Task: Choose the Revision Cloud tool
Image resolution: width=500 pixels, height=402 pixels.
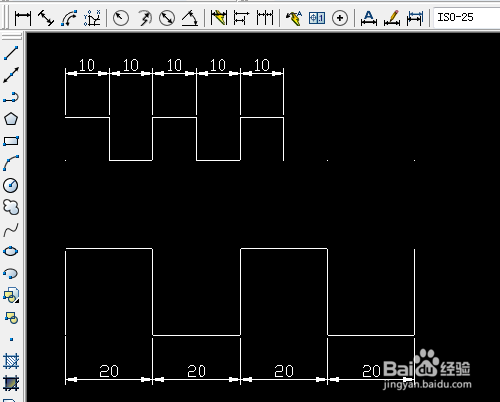Action: click(11, 207)
